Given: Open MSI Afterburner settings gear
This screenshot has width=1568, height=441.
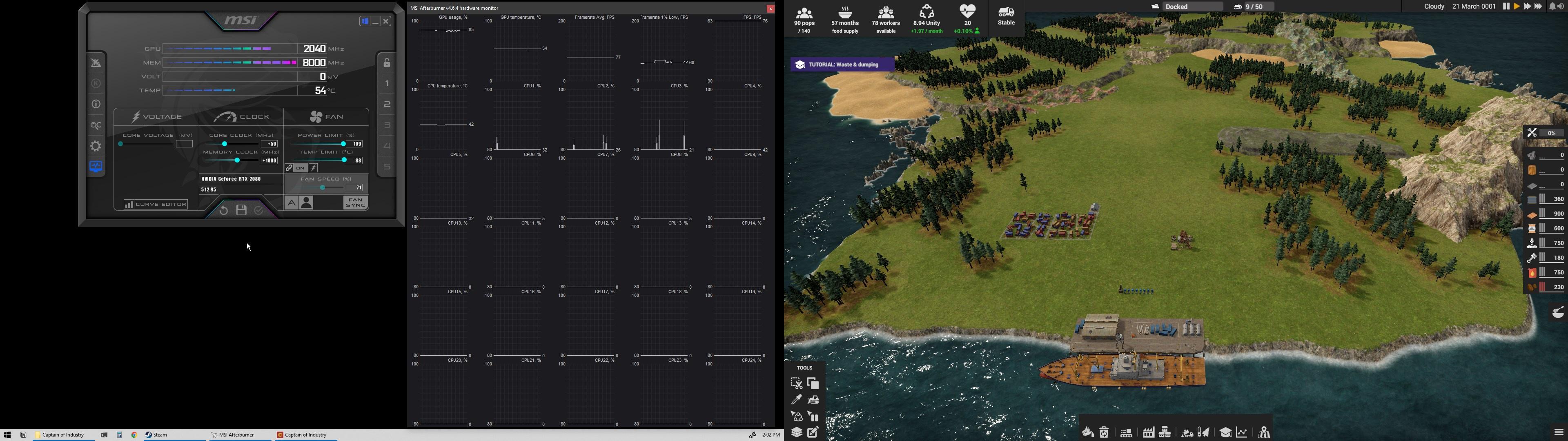Looking at the screenshot, I should (x=96, y=146).
